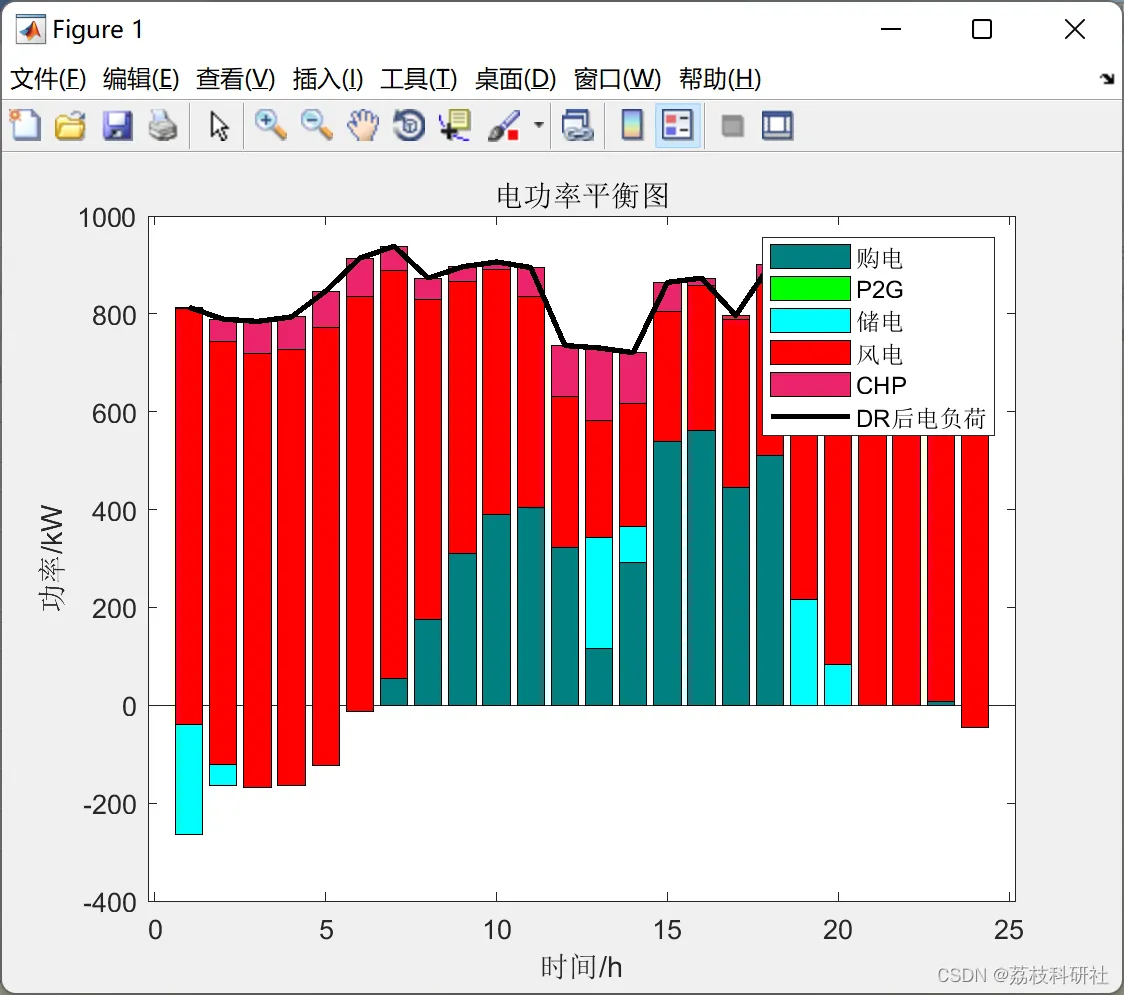Screen dimensions: 1124x995
Task: Maximize the Figure 1 window
Action: 982,29
